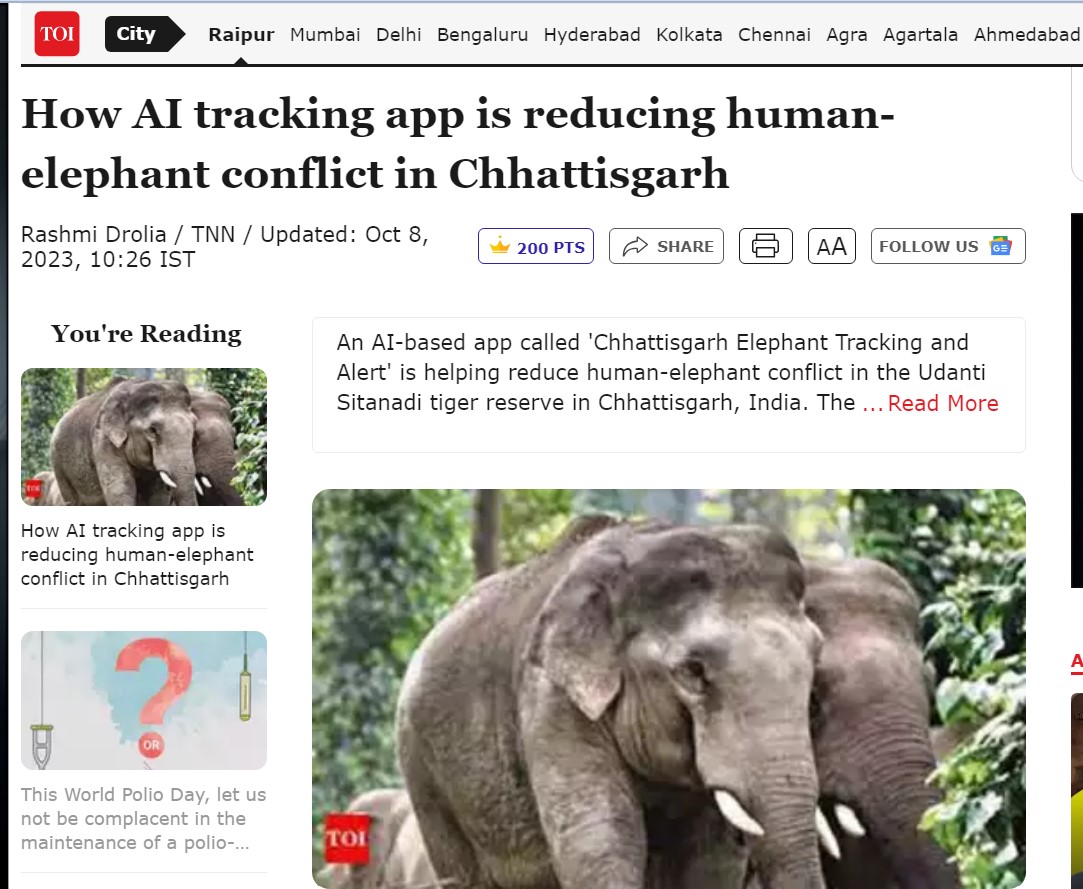
Task: Open the World Polio Day article thumbnail
Action: pos(144,700)
